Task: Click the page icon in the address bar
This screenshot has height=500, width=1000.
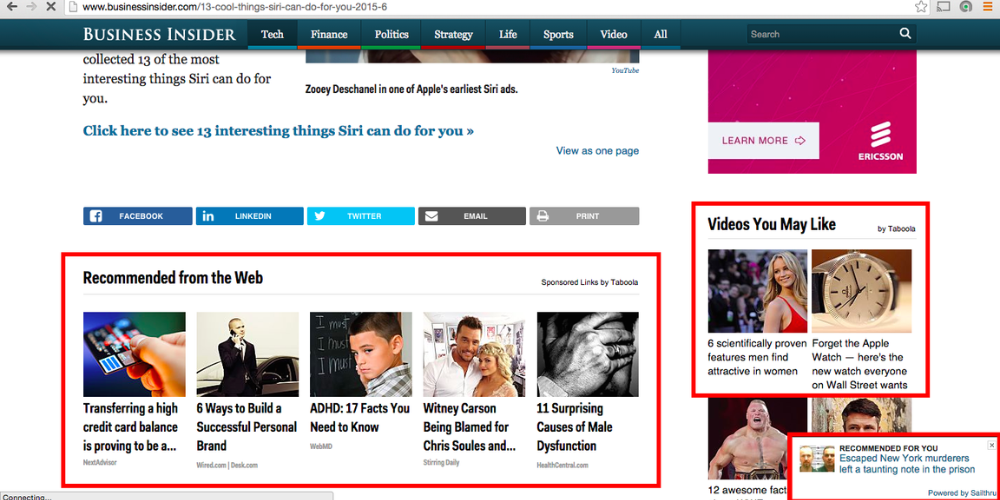Action: pos(73,7)
